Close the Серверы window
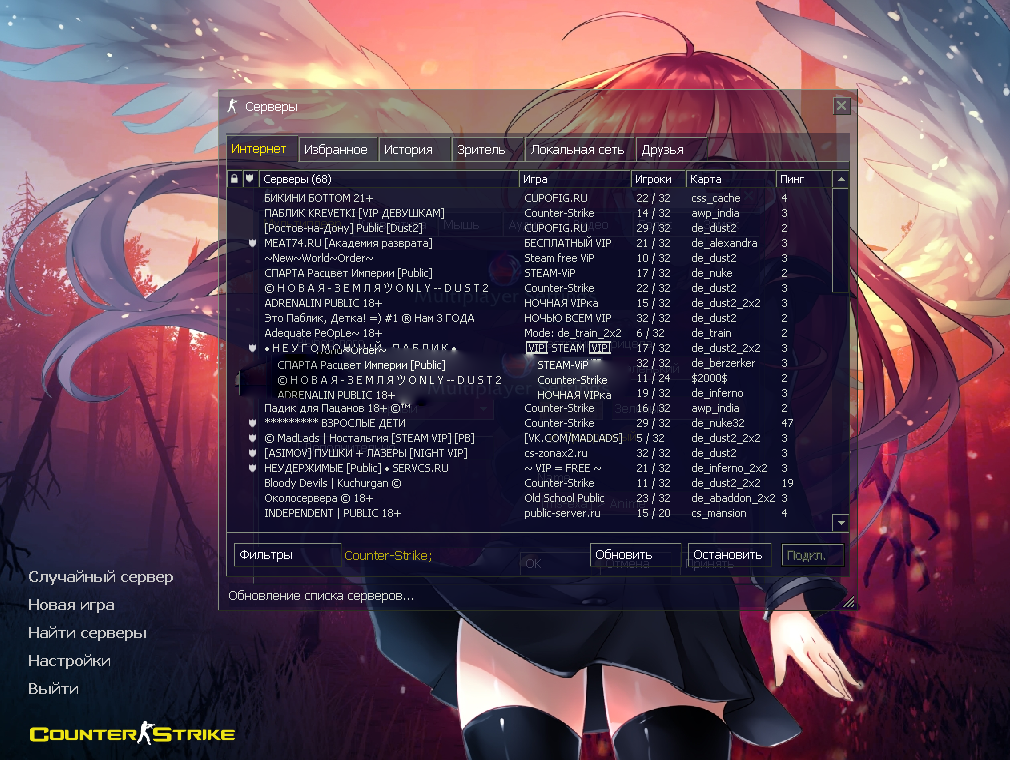This screenshot has height=760, width=1010. [x=842, y=106]
